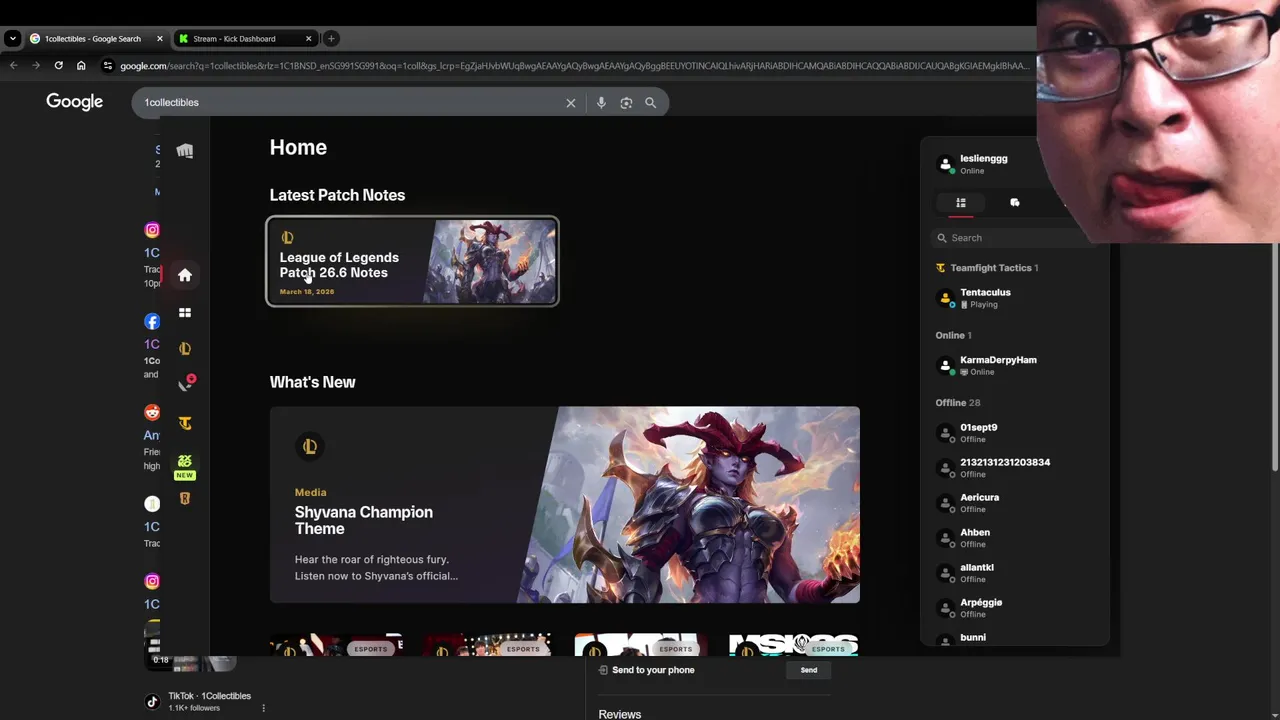
Task: Select friend 01sept9
Action: (x=1015, y=433)
